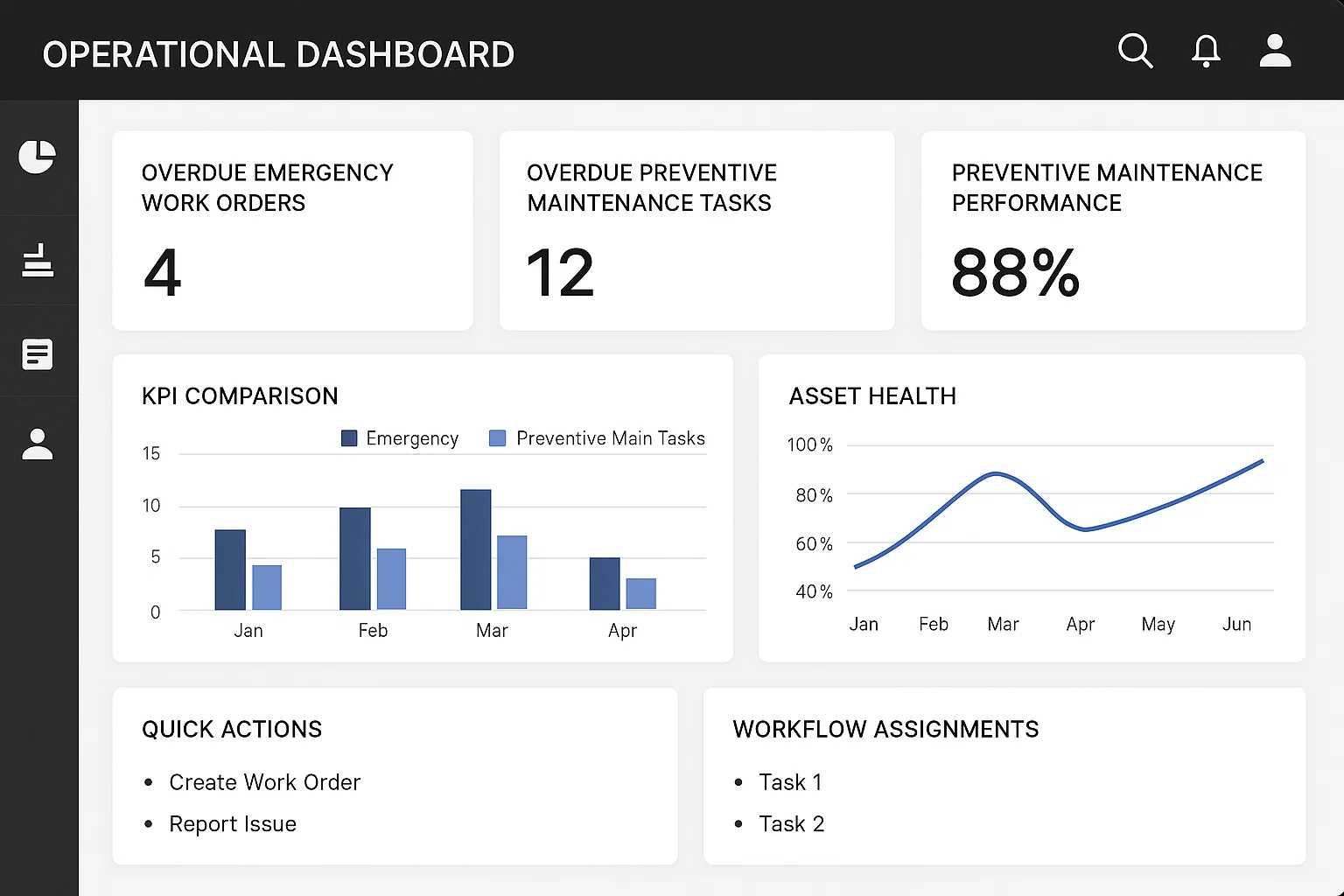Select the Report Issue quick action
The height and width of the screenshot is (896, 1344).
pyautogui.click(x=233, y=824)
